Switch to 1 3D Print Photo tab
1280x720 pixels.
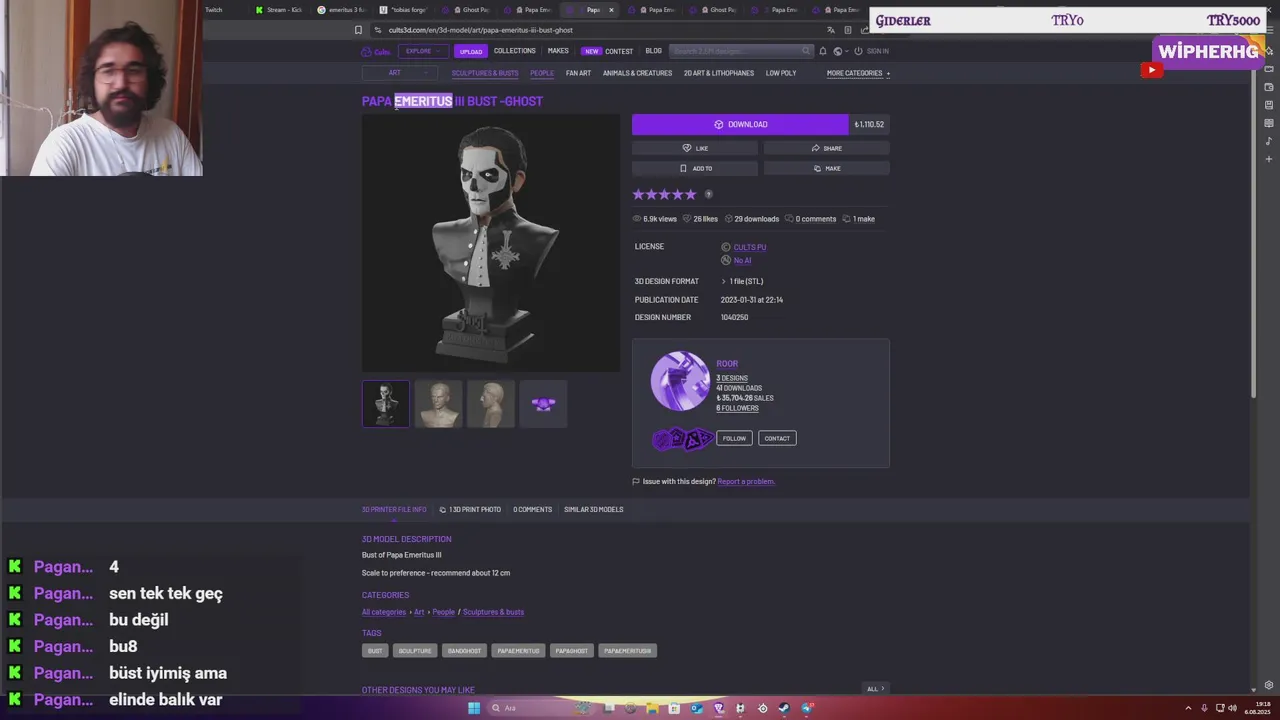(x=470, y=509)
